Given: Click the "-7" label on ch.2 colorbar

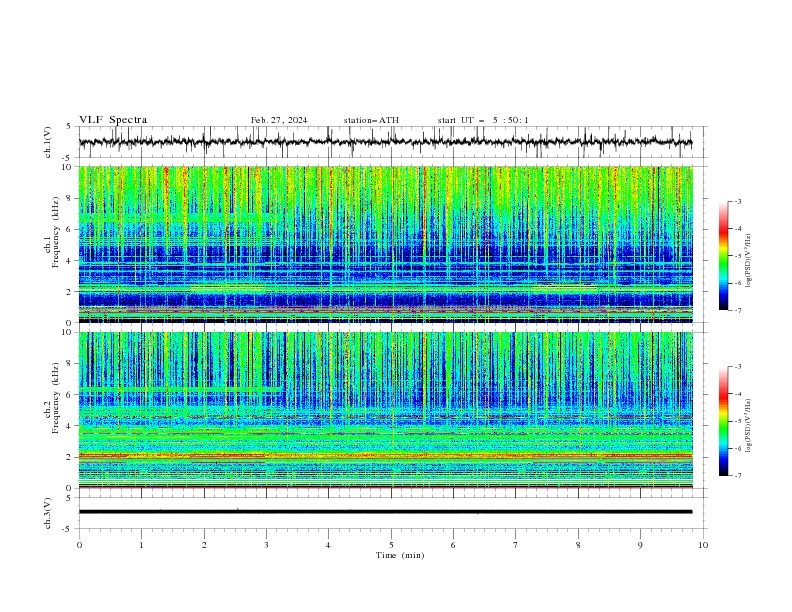Looking at the screenshot, I should (737, 476).
